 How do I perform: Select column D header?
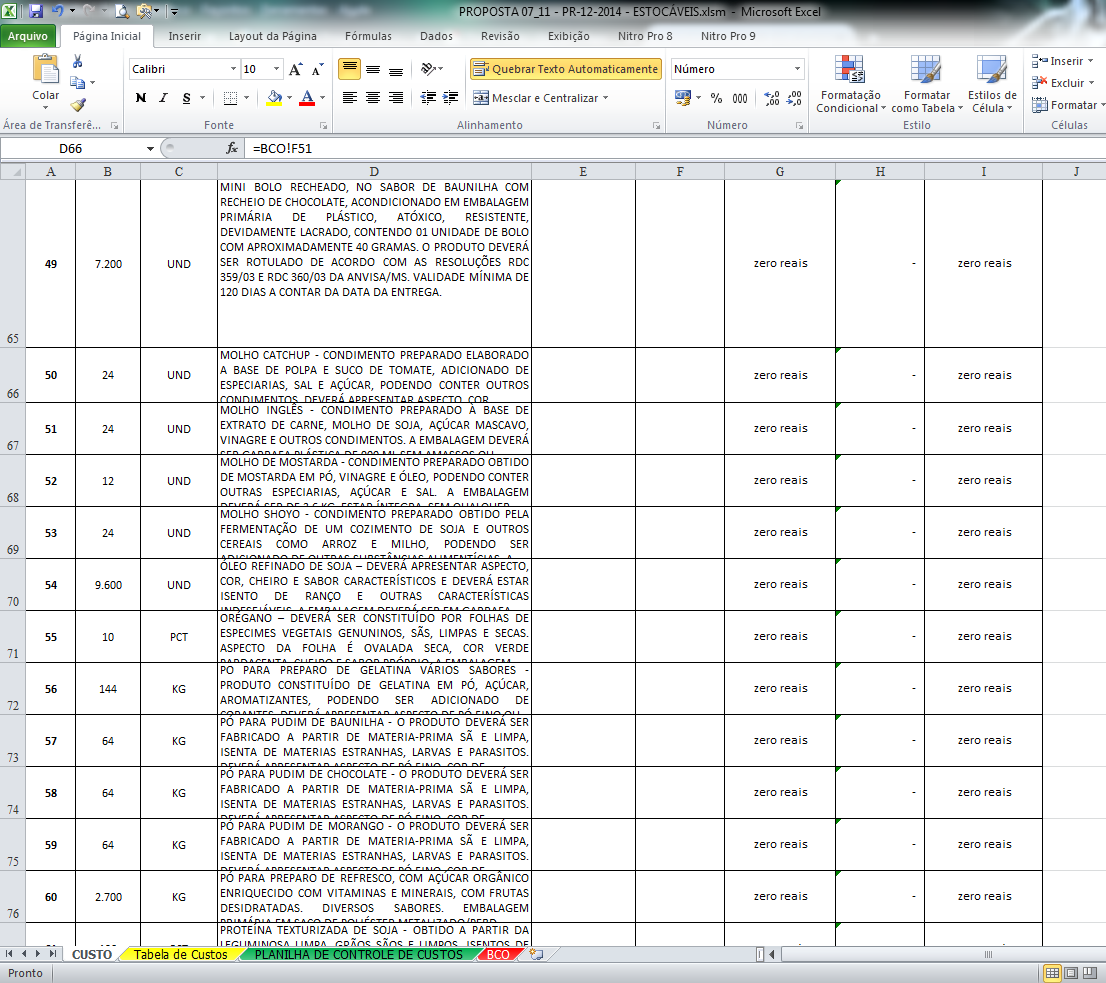click(374, 171)
